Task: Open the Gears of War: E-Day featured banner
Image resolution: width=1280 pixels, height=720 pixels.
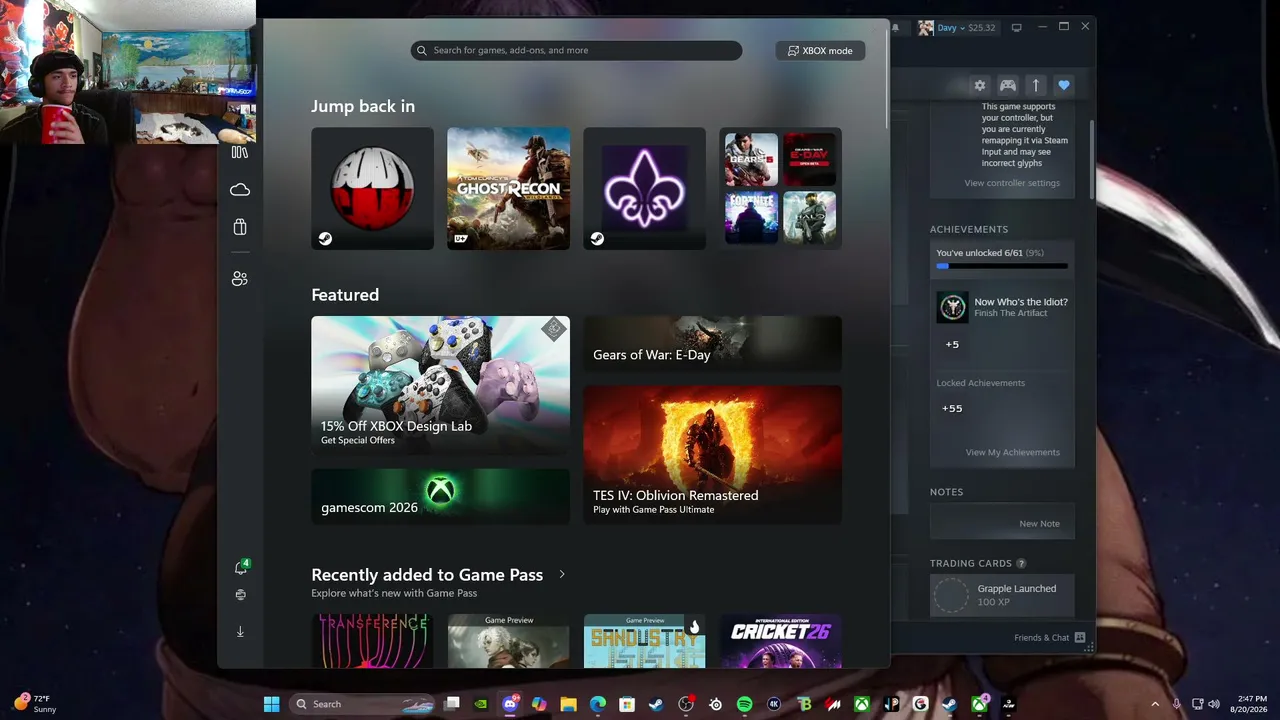Action: (712, 345)
